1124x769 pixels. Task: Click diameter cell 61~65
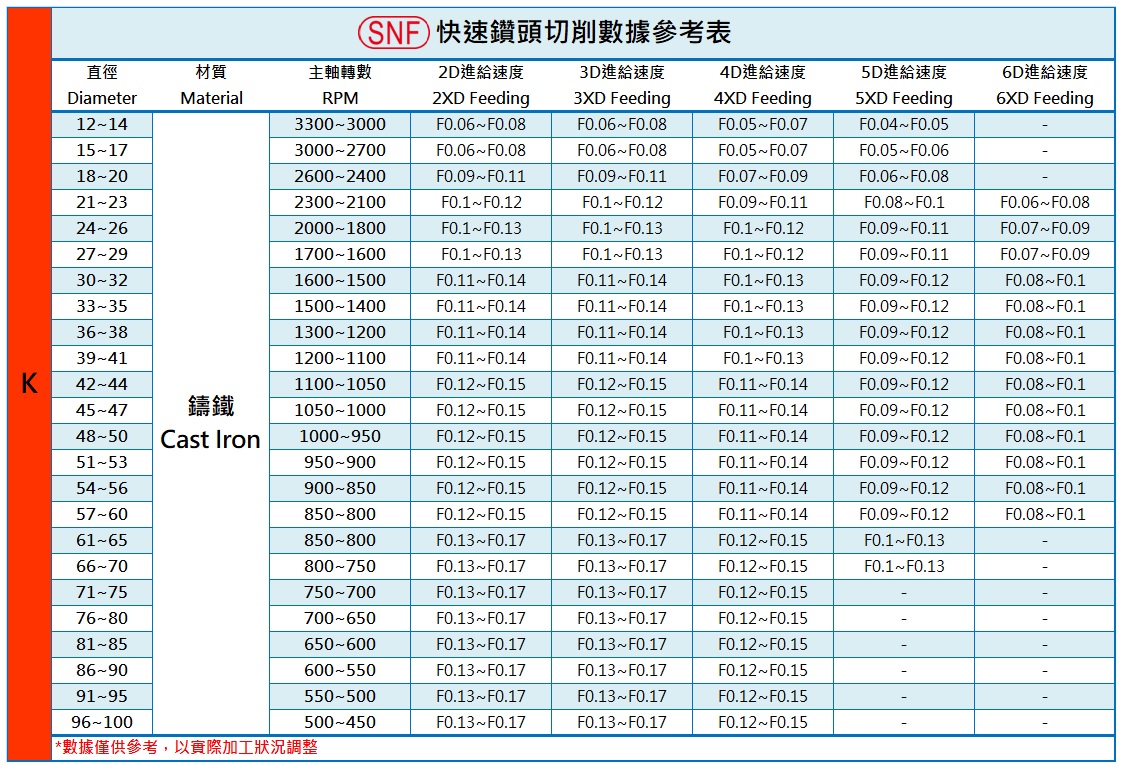[x=102, y=540]
